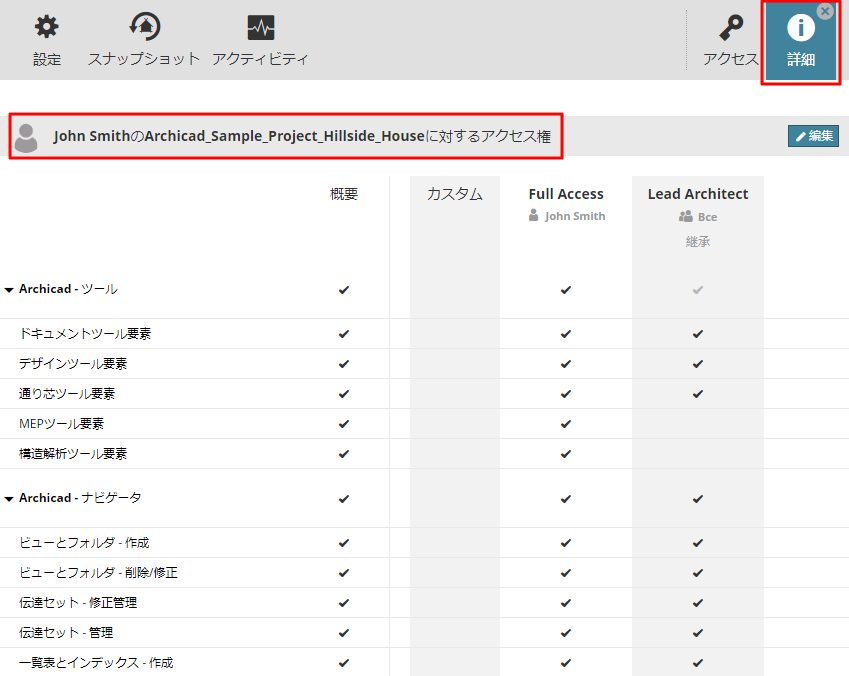Click the 一覧表とインデックス - 作成 row label
The height and width of the screenshot is (676, 849).
tap(96, 662)
